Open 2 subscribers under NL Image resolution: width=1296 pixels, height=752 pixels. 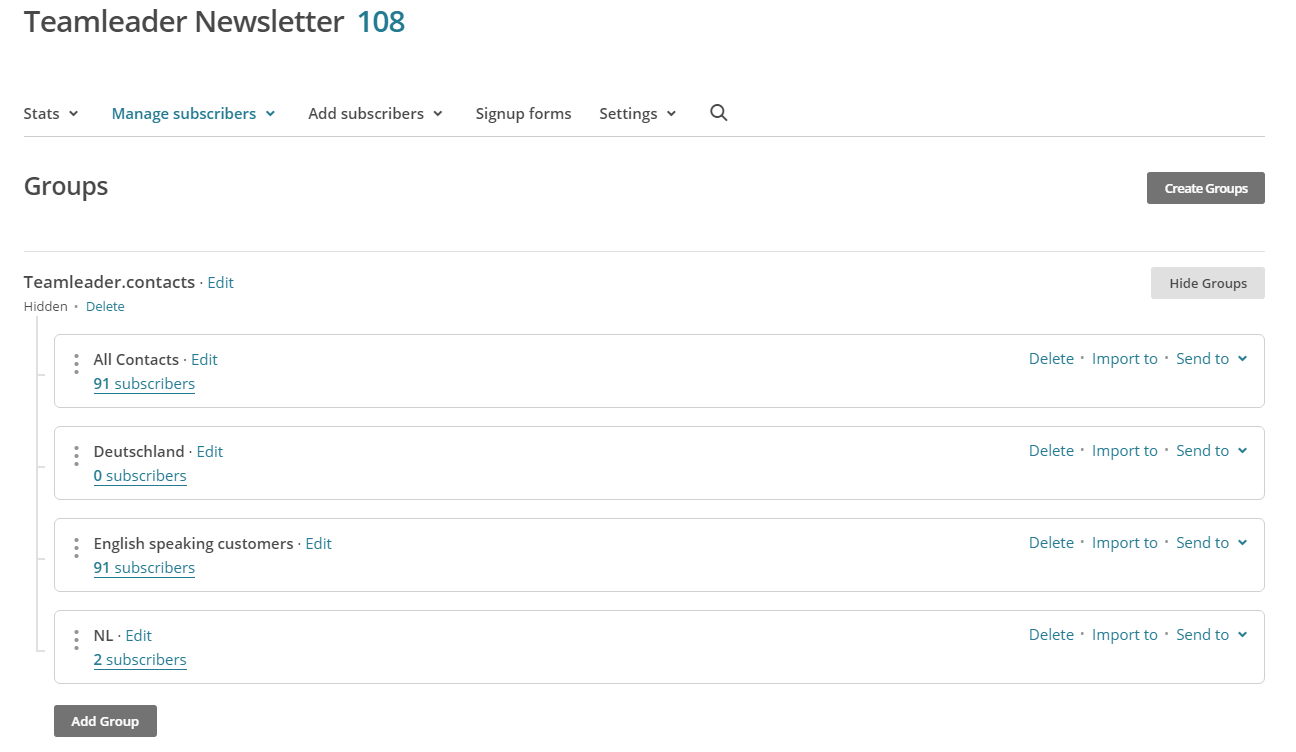click(140, 660)
